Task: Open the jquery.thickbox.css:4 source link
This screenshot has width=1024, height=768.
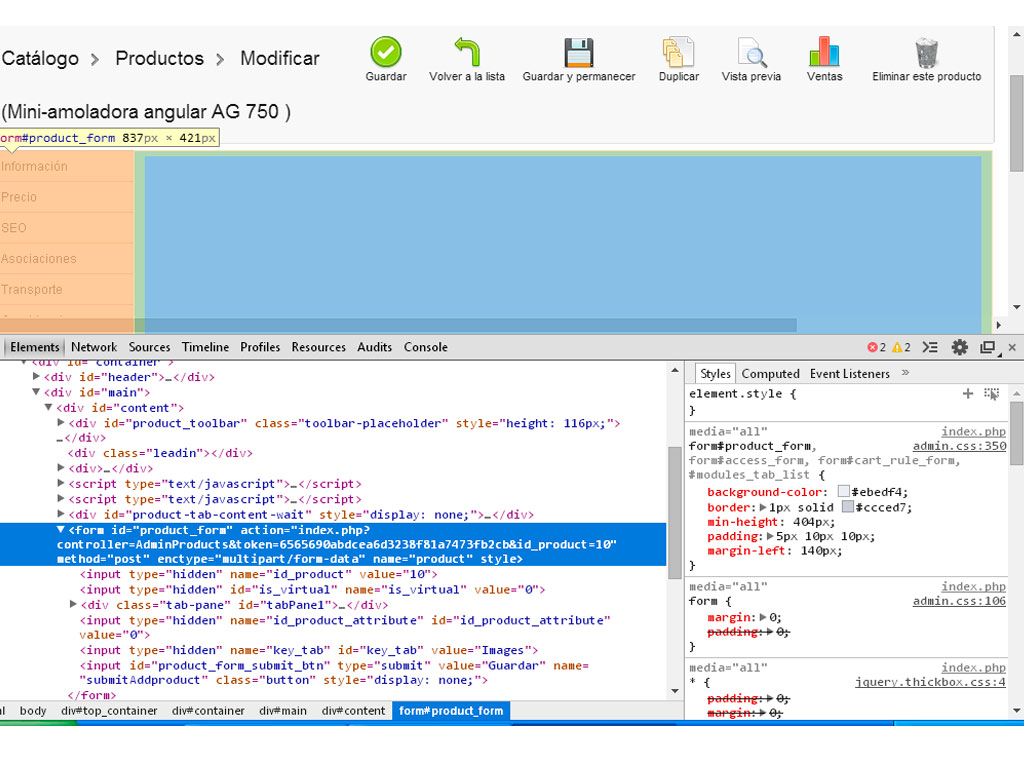Action: (x=931, y=682)
